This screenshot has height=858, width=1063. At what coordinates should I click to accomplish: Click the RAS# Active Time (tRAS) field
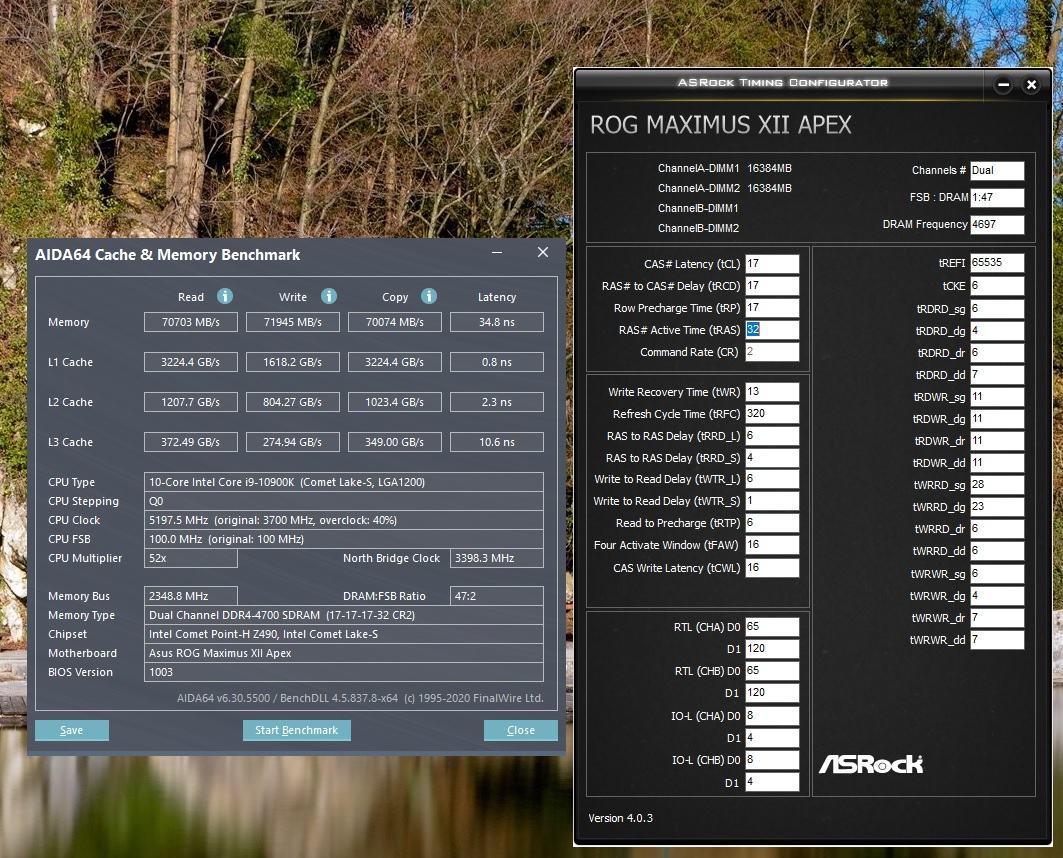point(772,330)
